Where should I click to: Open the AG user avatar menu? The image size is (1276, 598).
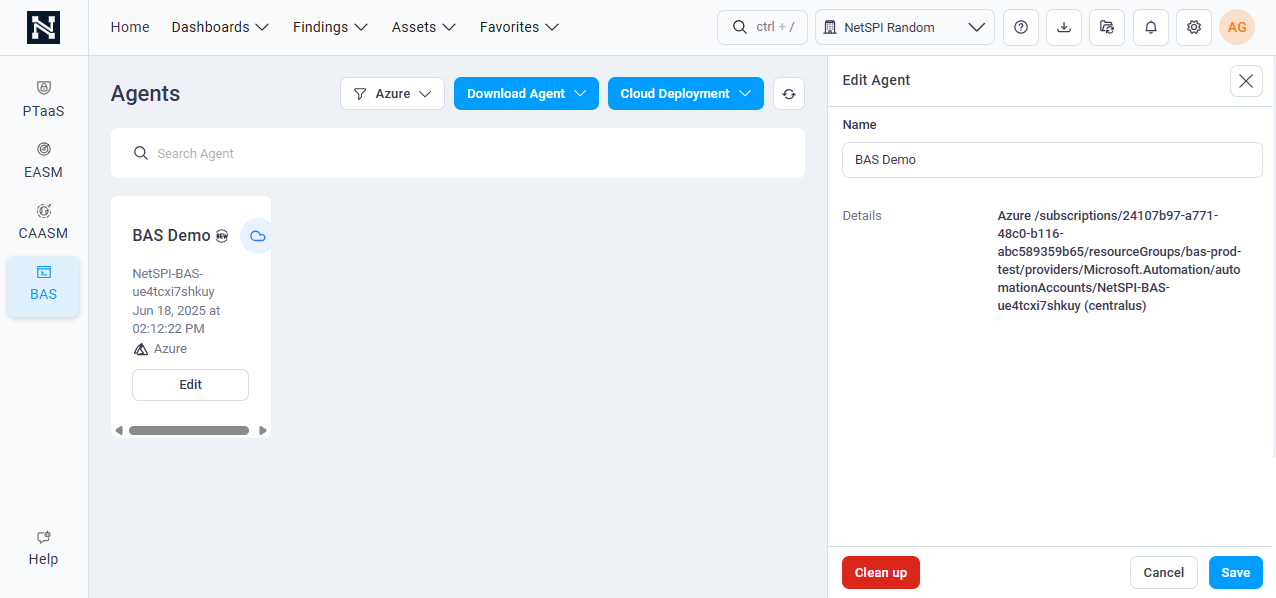(x=1237, y=28)
